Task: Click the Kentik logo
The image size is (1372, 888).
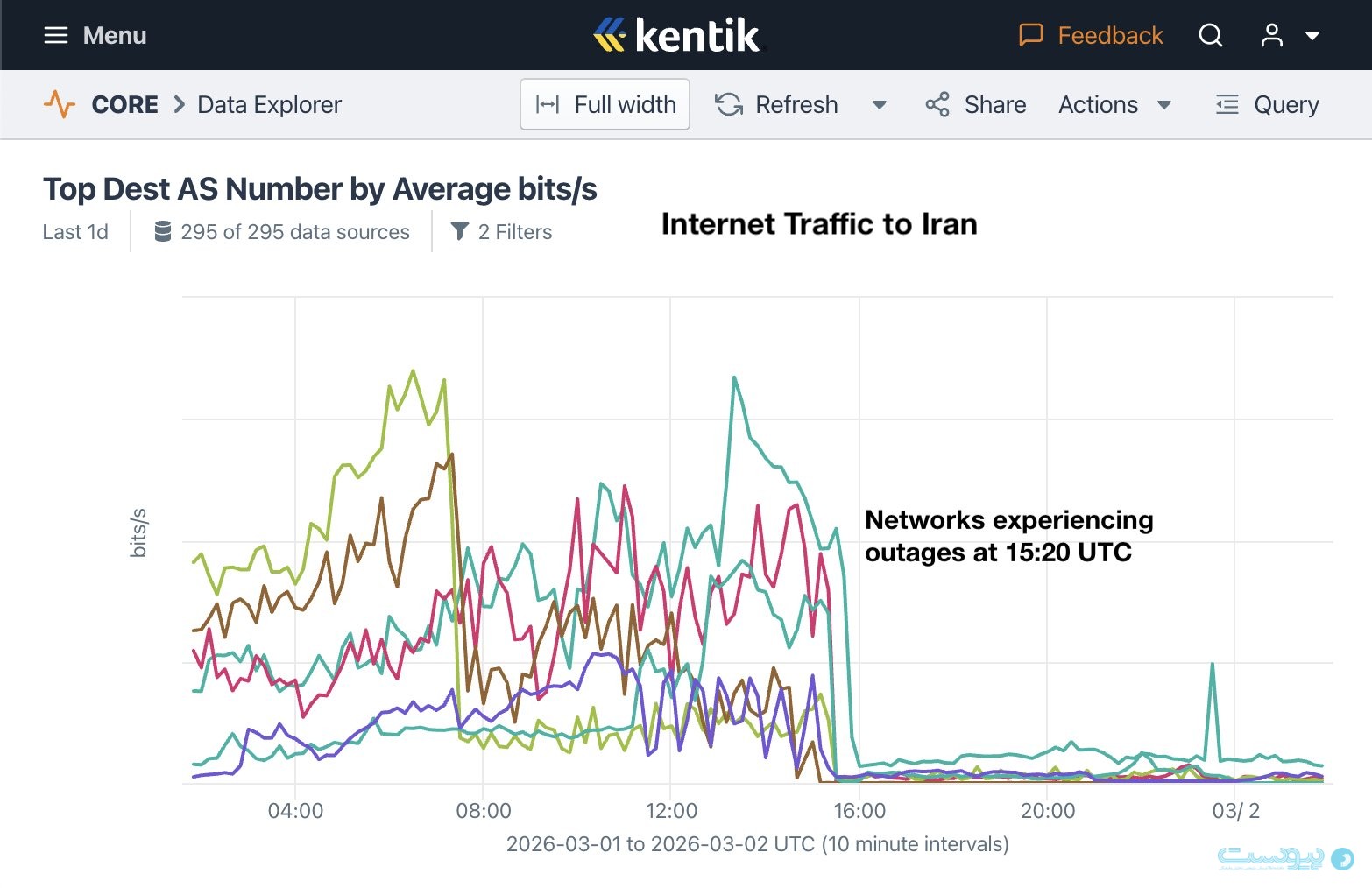Action: click(x=676, y=35)
